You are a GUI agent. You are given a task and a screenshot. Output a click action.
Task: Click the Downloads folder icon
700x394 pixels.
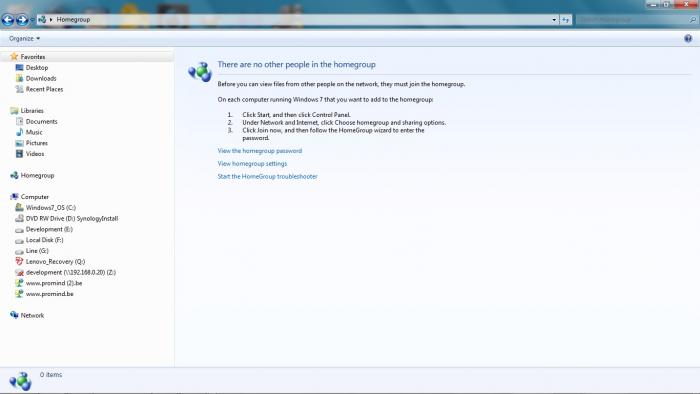(x=19, y=78)
